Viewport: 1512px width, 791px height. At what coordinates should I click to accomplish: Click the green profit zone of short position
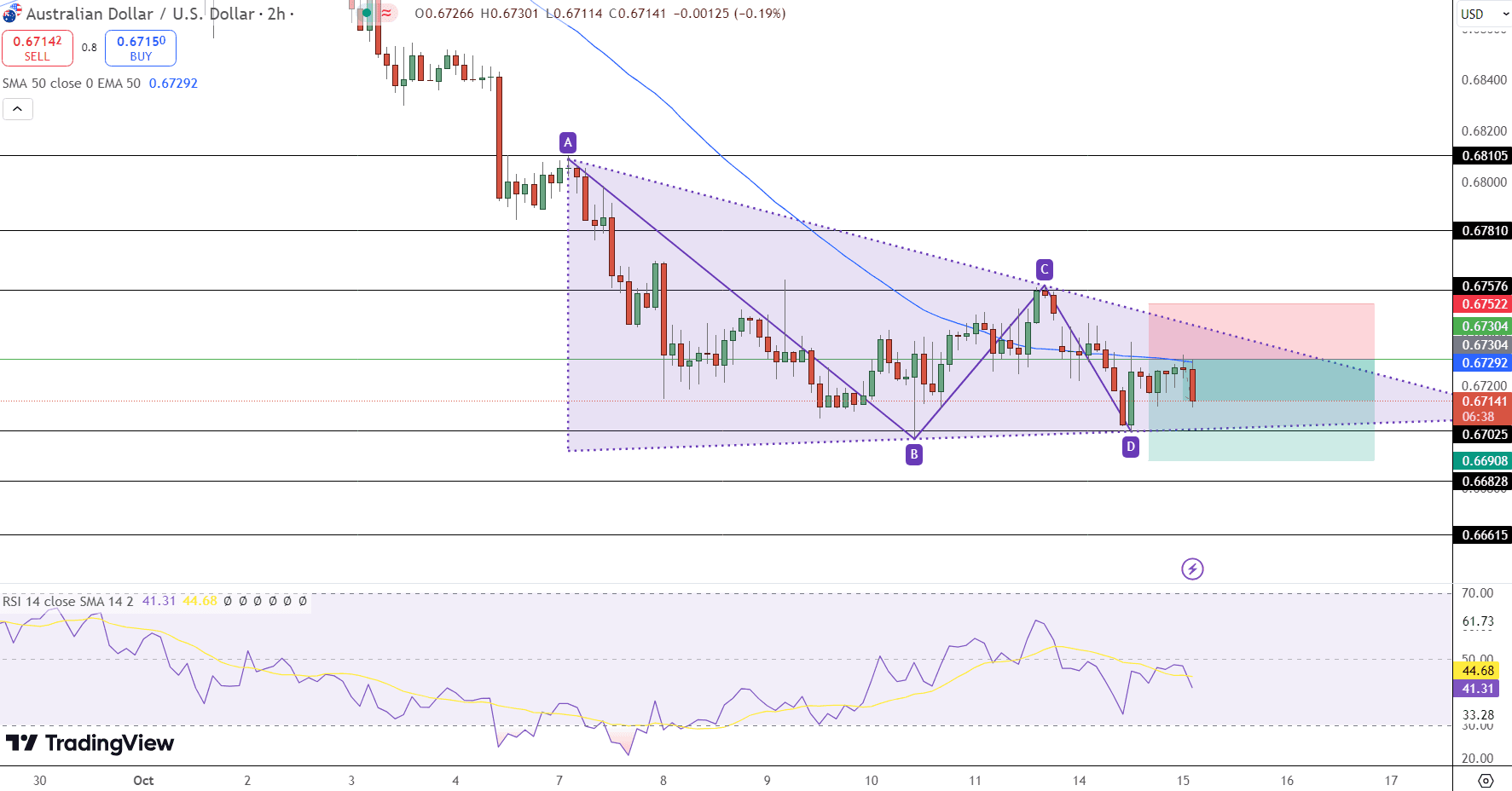pyautogui.click(x=1261, y=410)
